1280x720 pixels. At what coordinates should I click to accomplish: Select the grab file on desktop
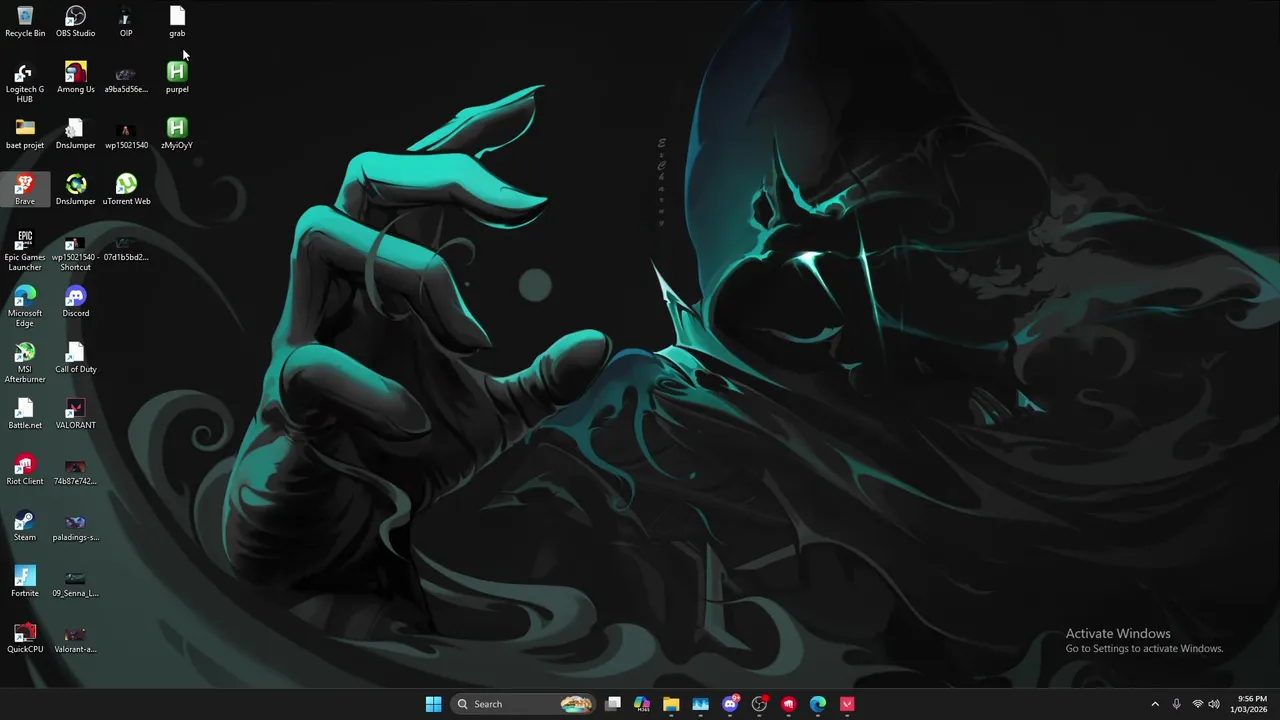177,22
